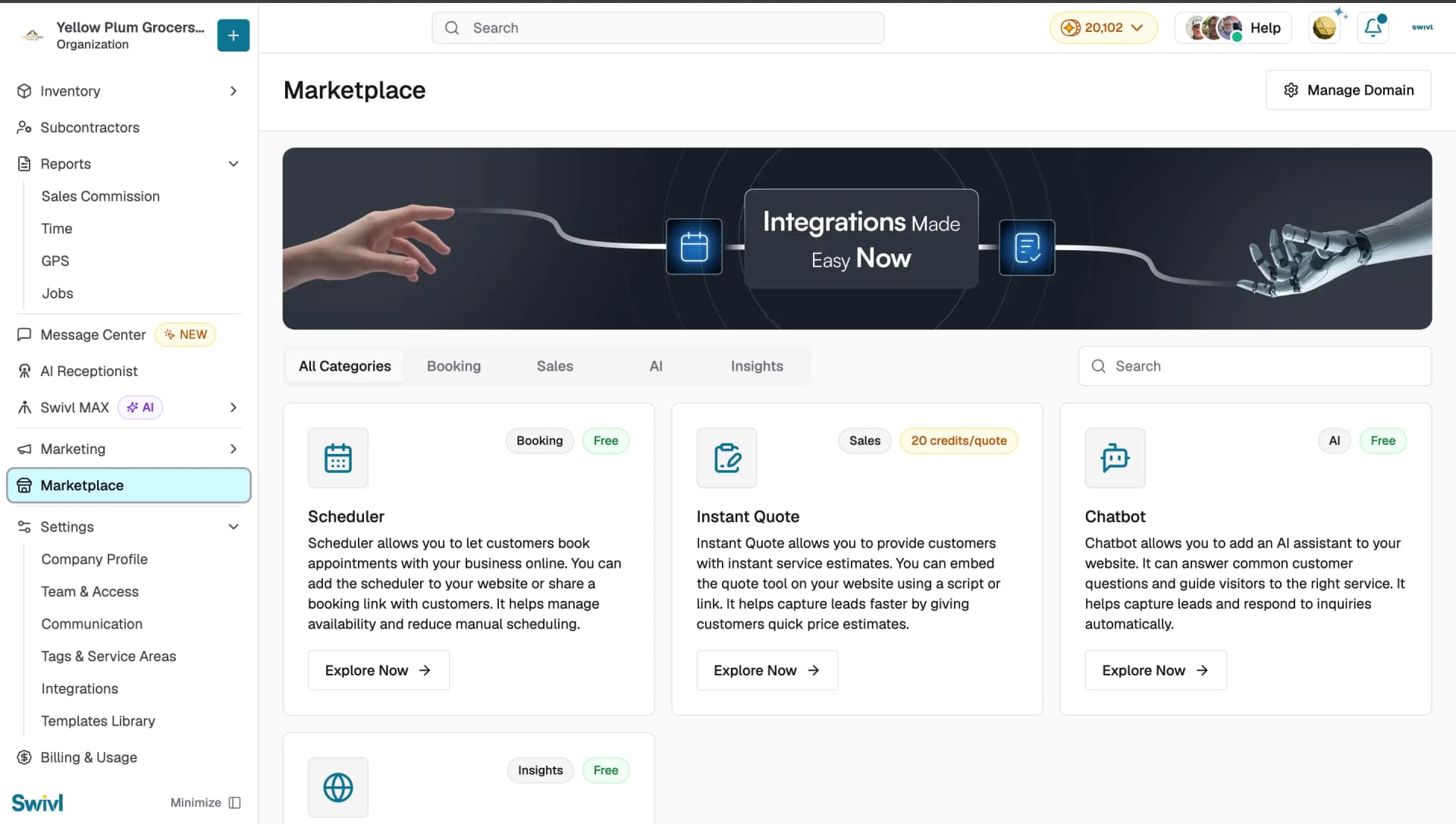1456x824 pixels.
Task: Click the Message Center chat icon
Action: coord(24,334)
